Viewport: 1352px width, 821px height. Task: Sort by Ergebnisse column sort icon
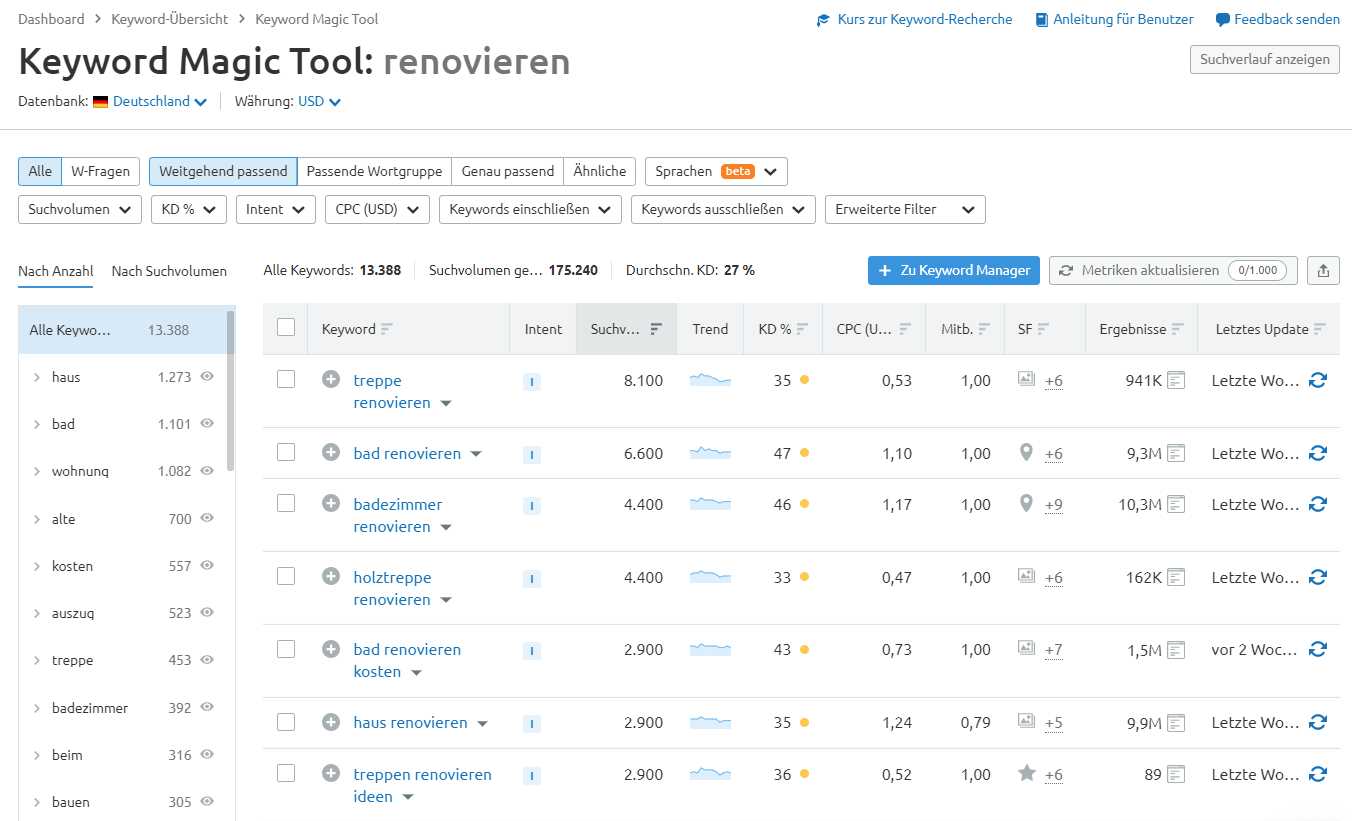(1177, 329)
